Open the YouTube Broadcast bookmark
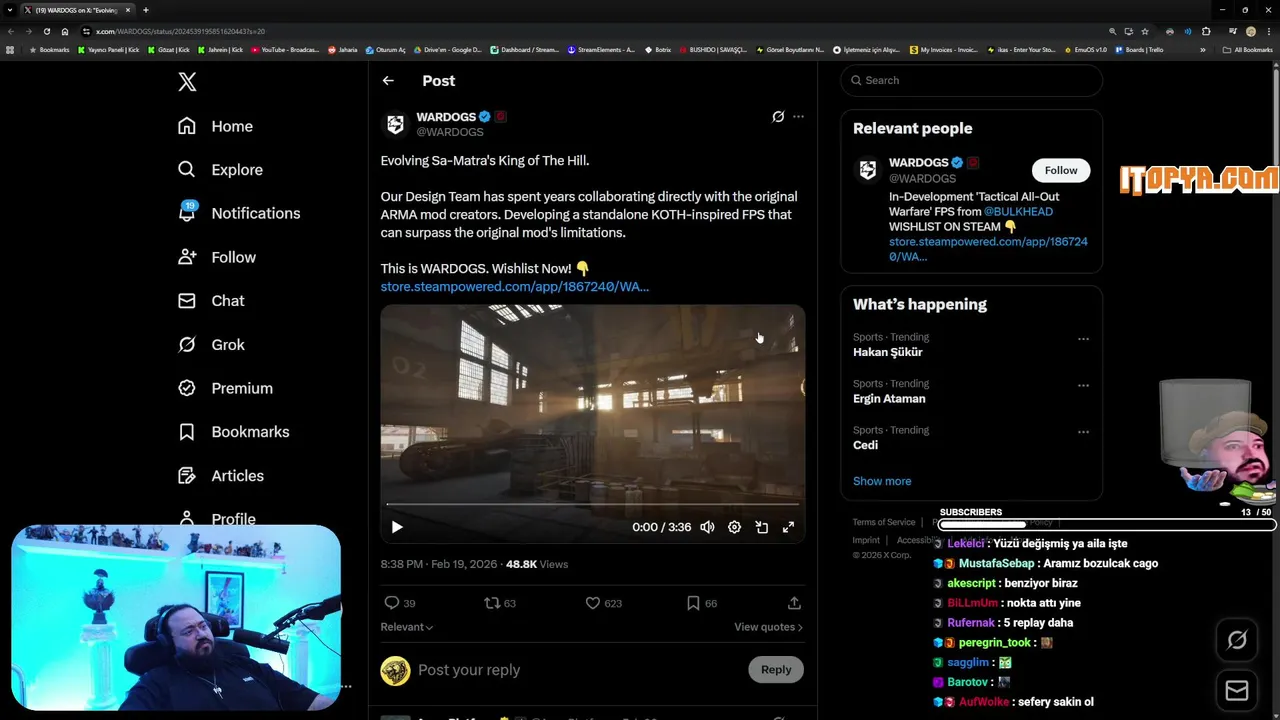The width and height of the screenshot is (1280, 720). [x=285, y=49]
